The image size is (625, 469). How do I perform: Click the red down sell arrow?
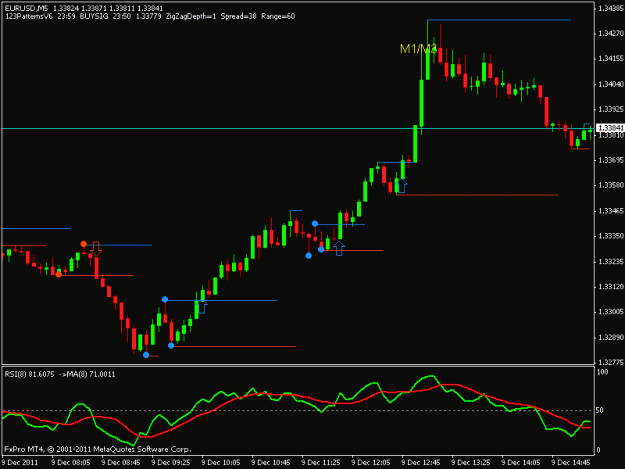click(x=96, y=248)
